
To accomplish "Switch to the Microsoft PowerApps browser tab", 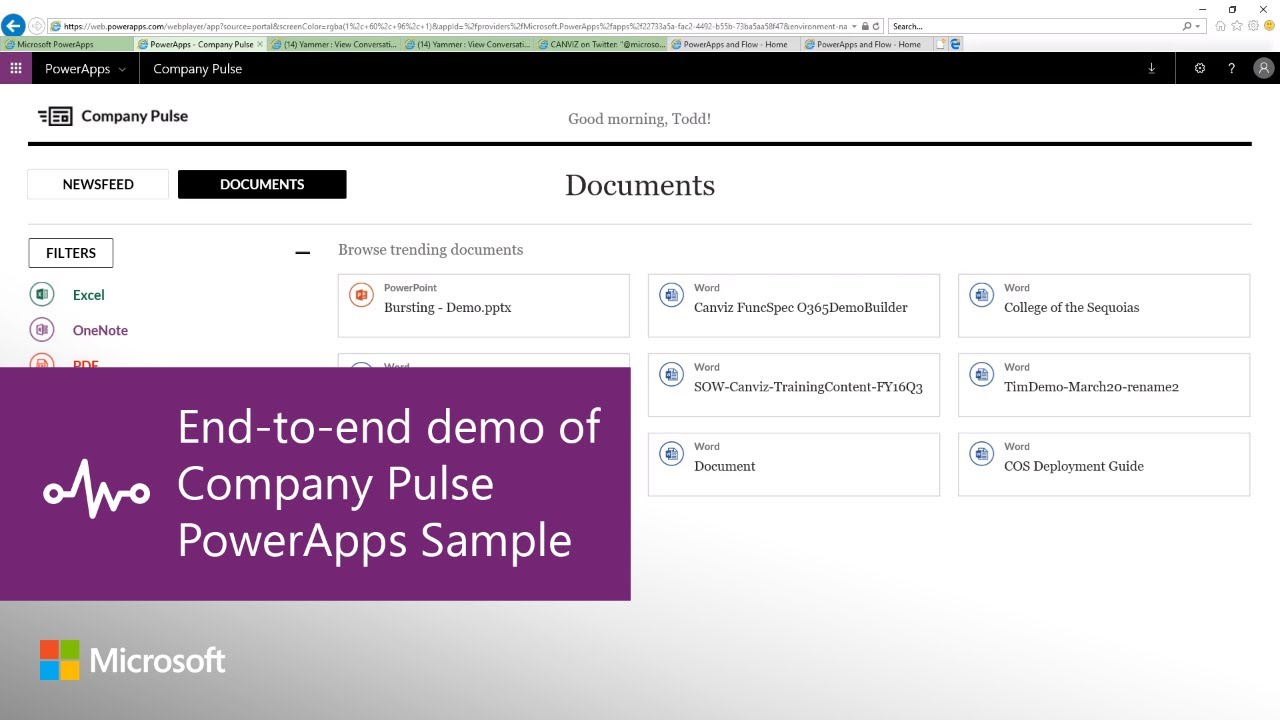I will (x=67, y=44).
